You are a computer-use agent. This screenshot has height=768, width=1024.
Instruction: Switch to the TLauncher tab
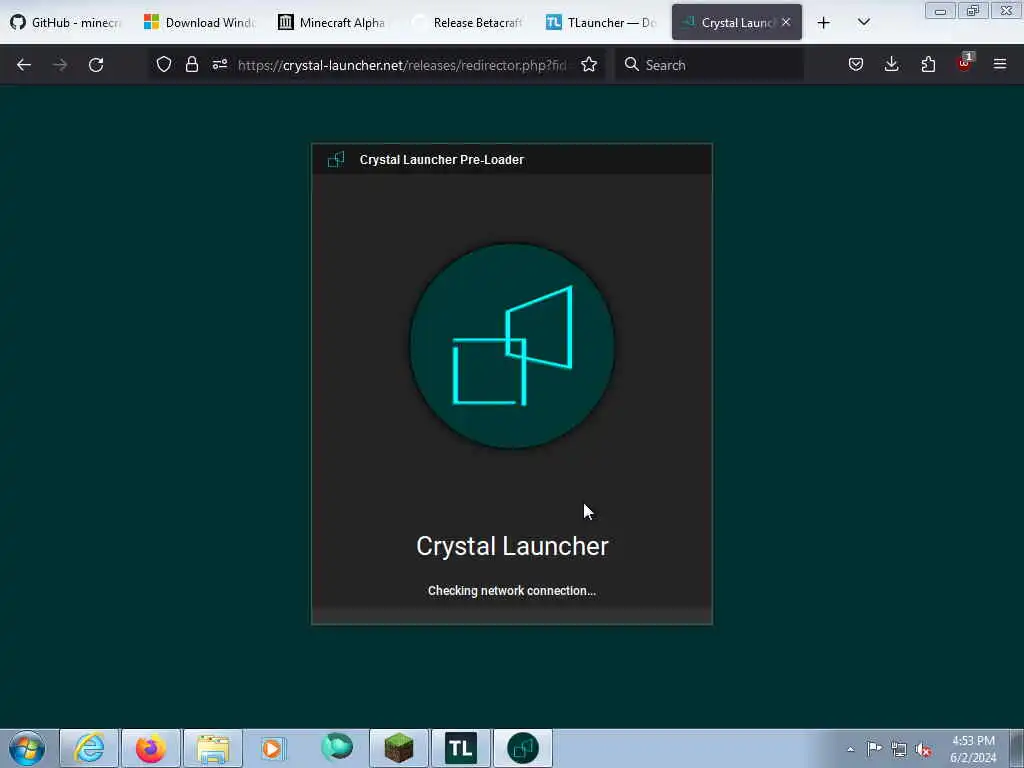tap(601, 22)
